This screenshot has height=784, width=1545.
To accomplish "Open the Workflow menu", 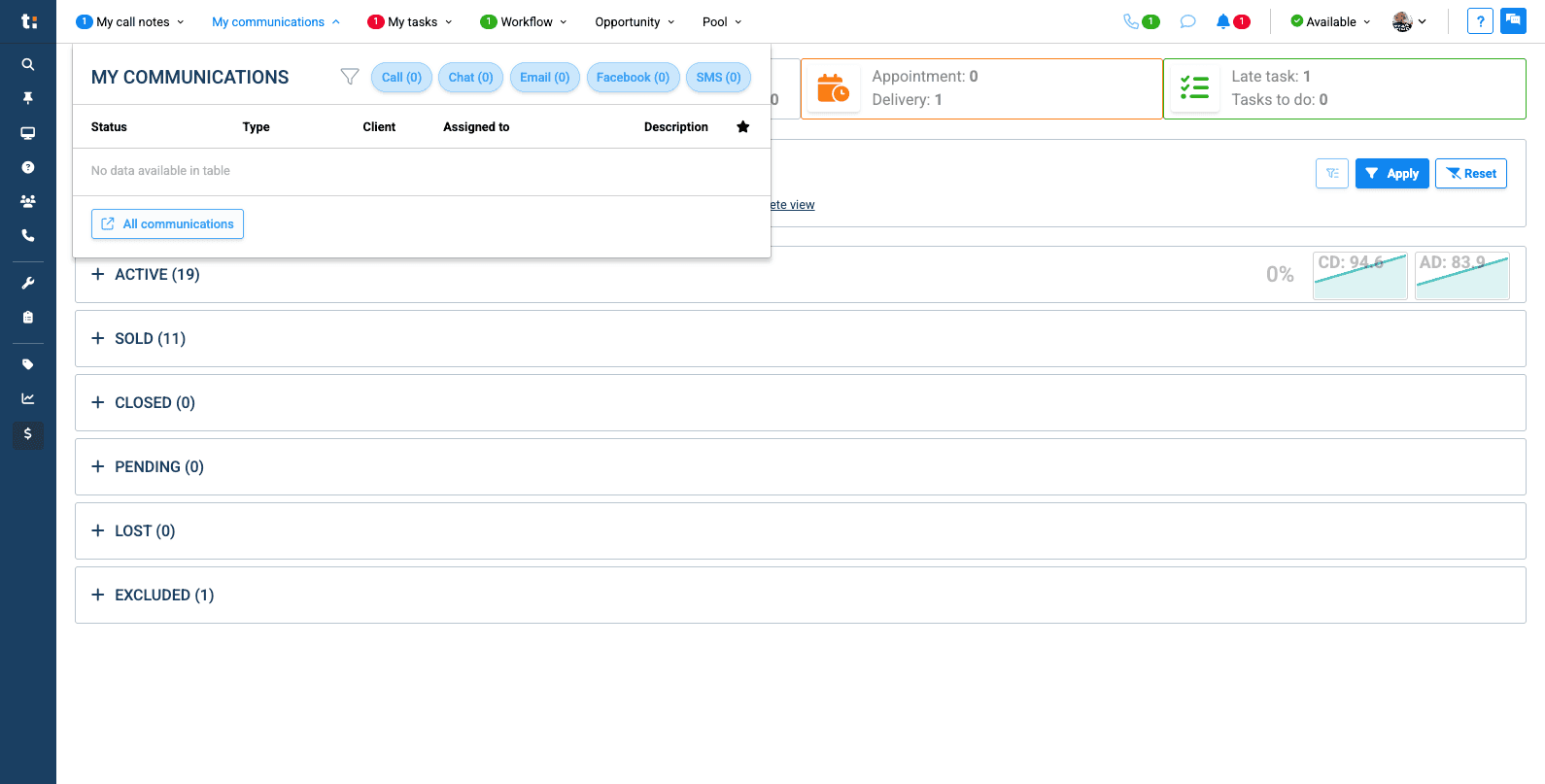I will (x=524, y=21).
